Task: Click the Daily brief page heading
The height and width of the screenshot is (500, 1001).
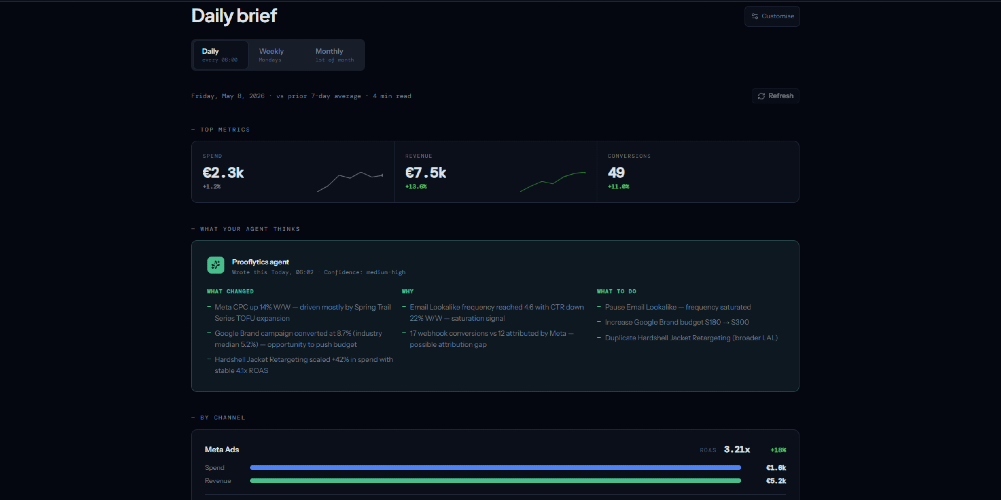Action: [x=234, y=16]
